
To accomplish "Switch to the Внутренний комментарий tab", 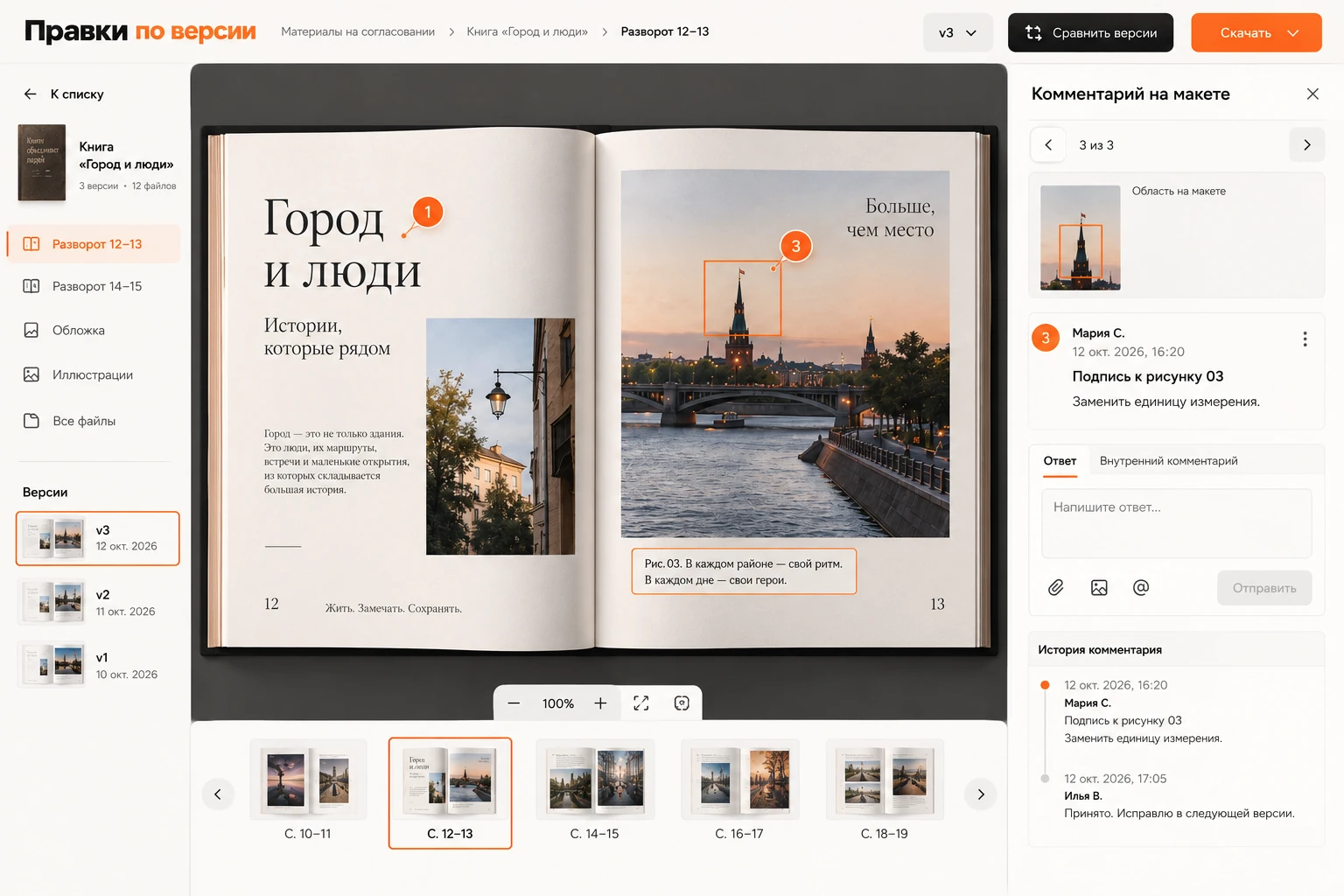I will tap(1168, 461).
